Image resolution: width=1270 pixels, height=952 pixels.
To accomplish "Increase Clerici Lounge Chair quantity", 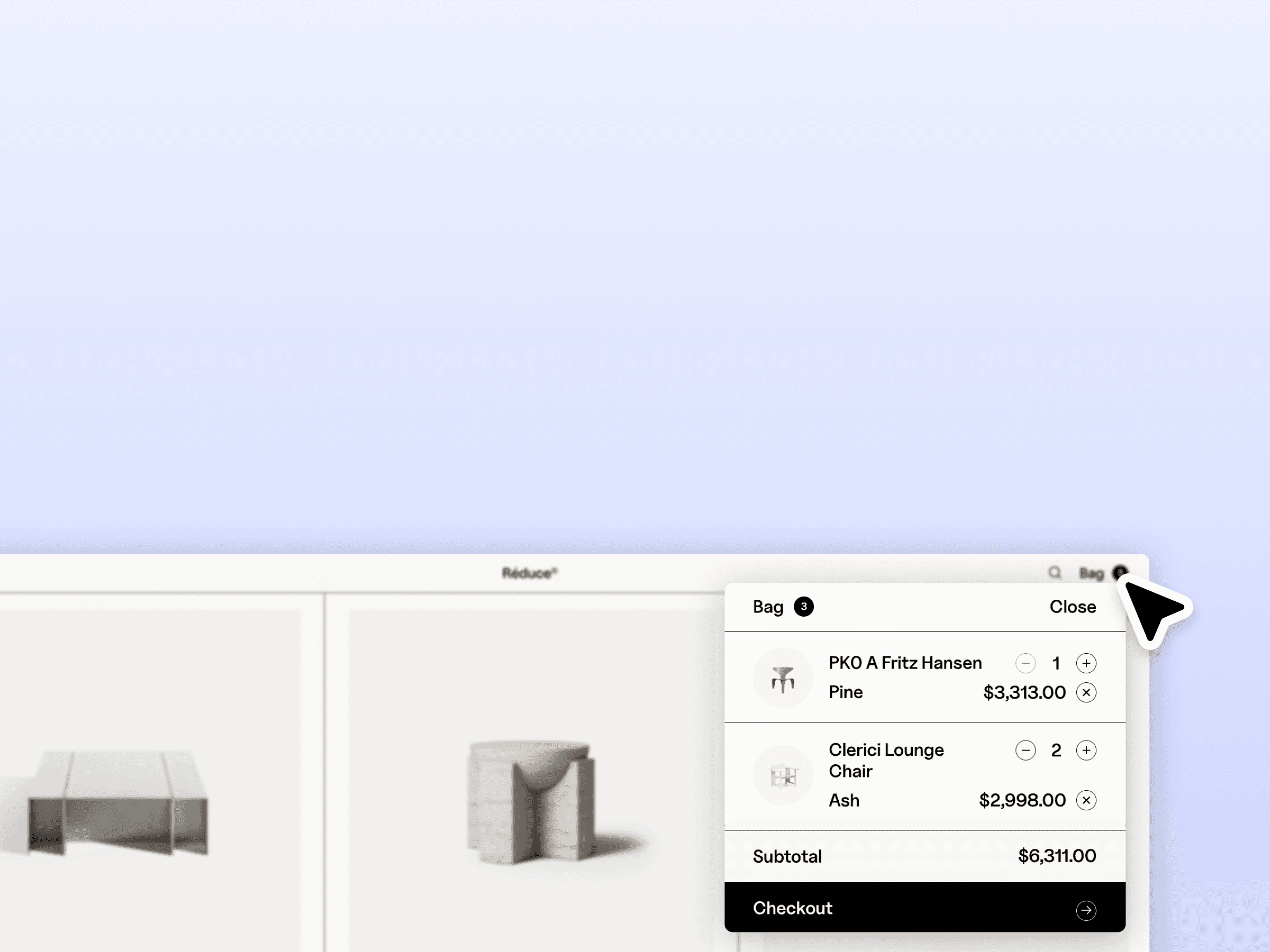I will (x=1086, y=750).
